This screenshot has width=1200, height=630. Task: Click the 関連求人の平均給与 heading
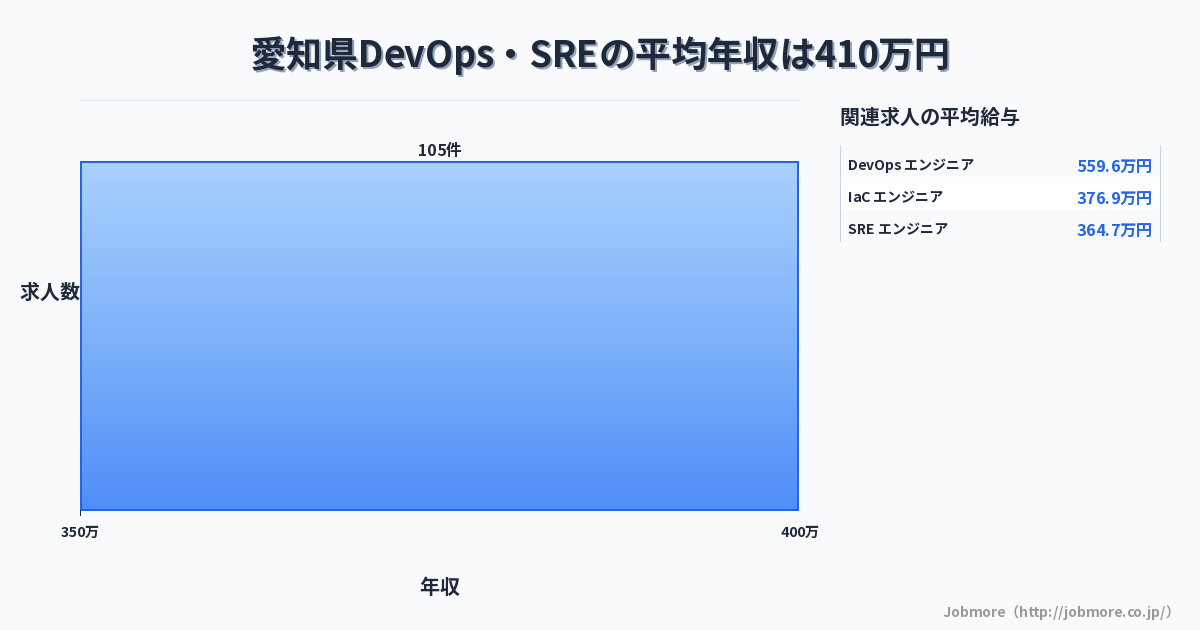[x=930, y=117]
